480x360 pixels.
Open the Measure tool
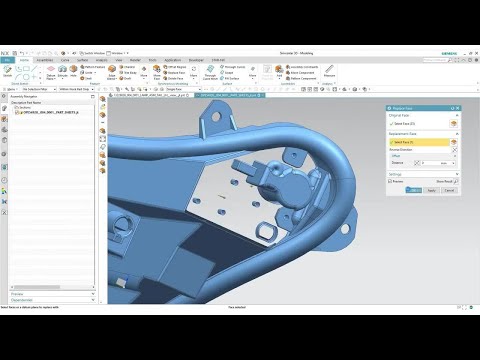click(329, 71)
